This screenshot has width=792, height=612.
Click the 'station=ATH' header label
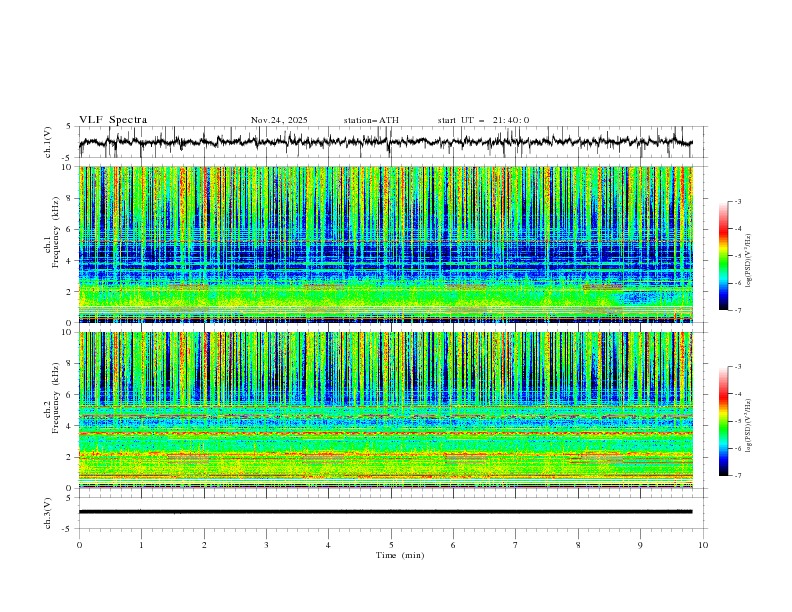tap(371, 120)
